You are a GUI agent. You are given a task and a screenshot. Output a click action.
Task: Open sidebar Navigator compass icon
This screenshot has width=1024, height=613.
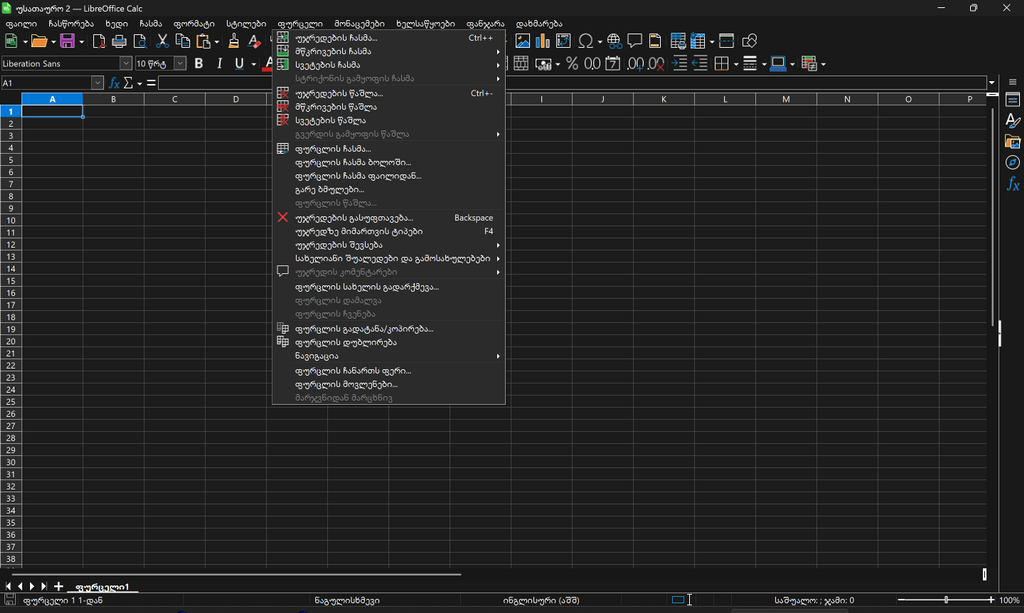[1012, 163]
